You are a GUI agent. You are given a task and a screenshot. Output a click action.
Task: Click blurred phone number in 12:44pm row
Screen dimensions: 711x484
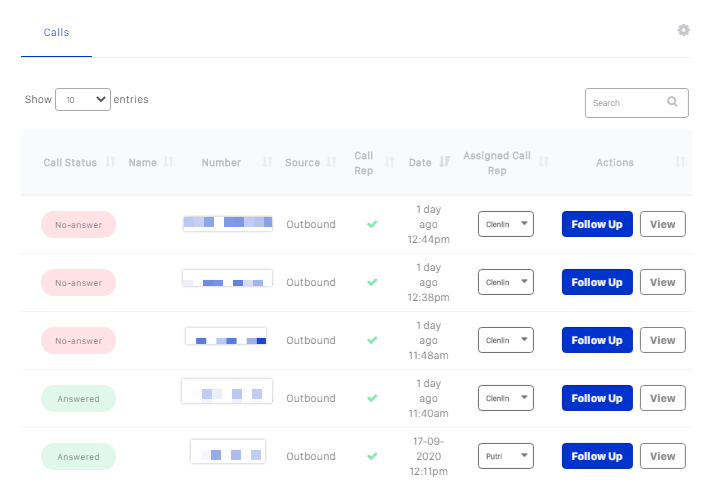point(228,223)
